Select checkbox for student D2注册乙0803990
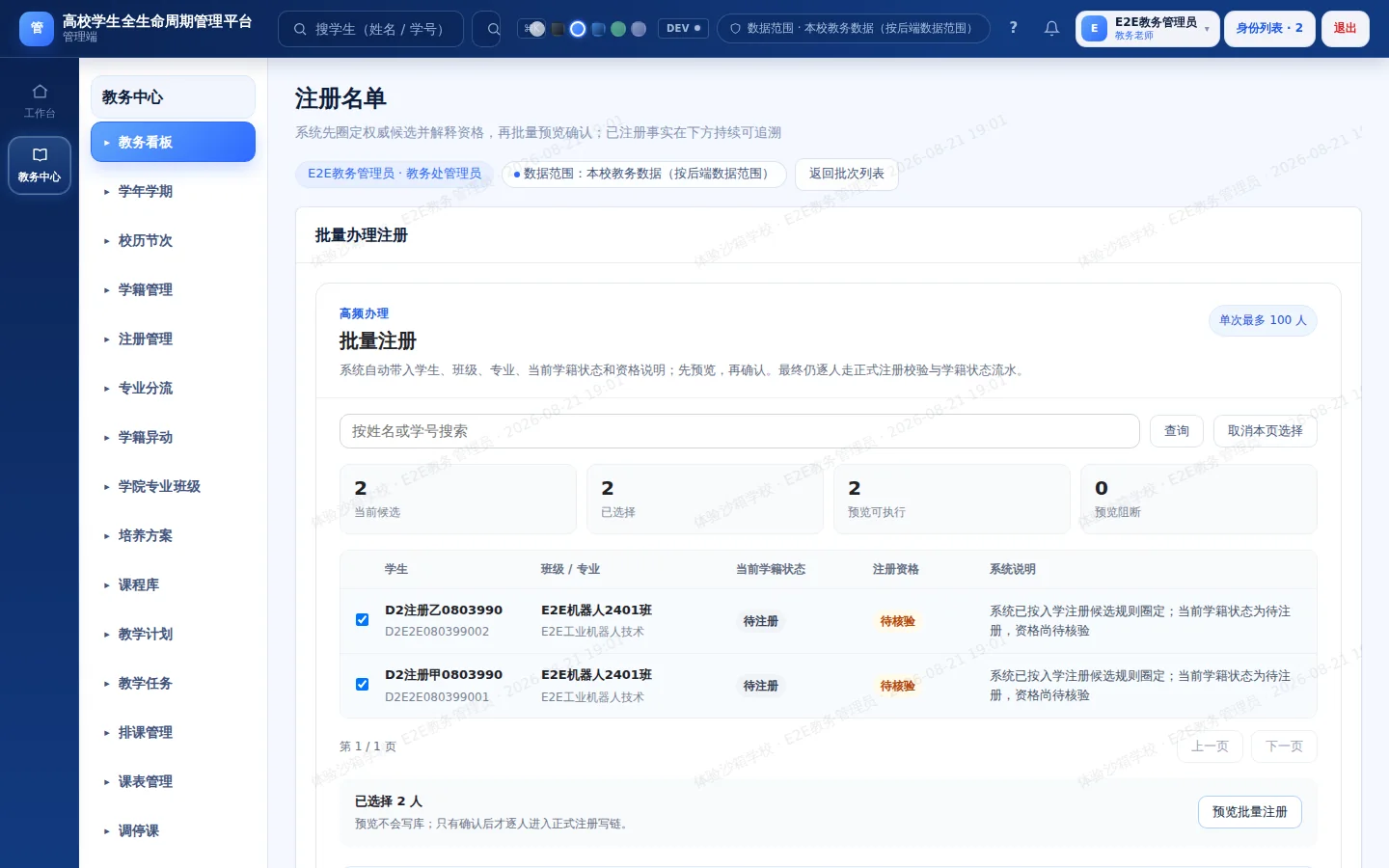This screenshot has width=1389, height=868. (x=362, y=620)
